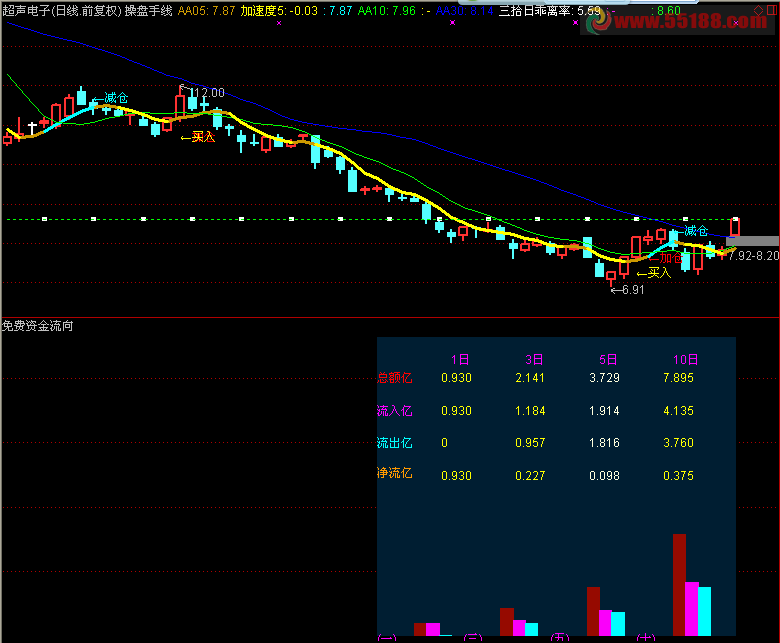Click the red split-window square icon
The width and height of the screenshot is (780, 643).
(772, 10)
